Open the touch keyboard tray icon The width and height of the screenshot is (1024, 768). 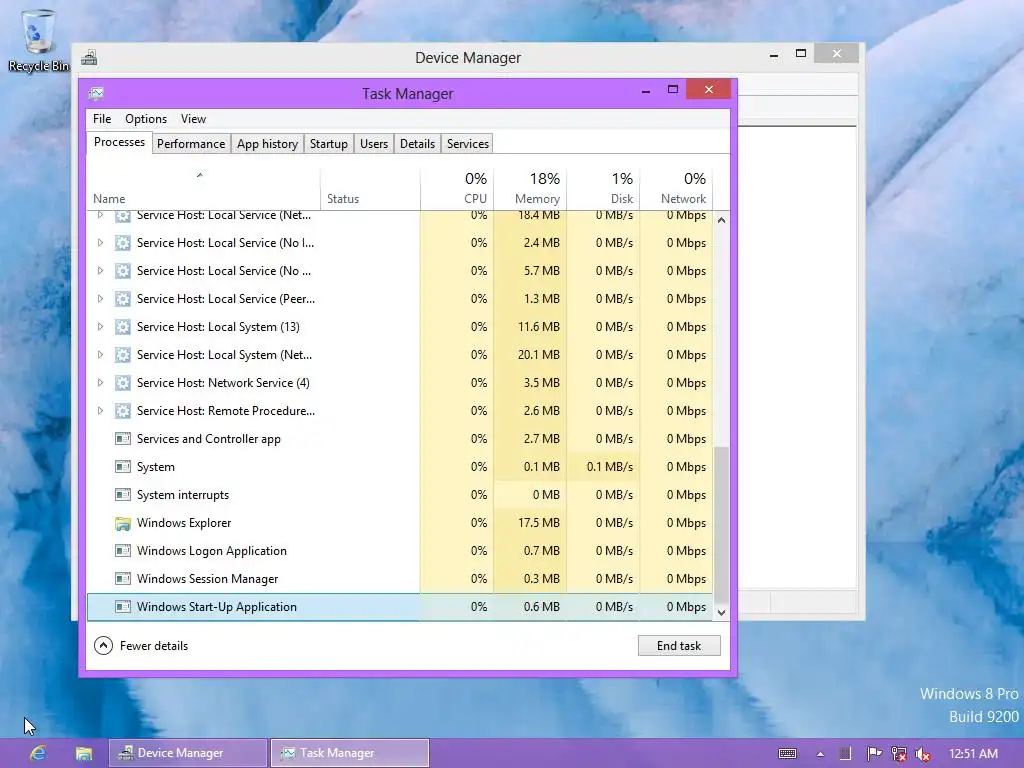788,754
